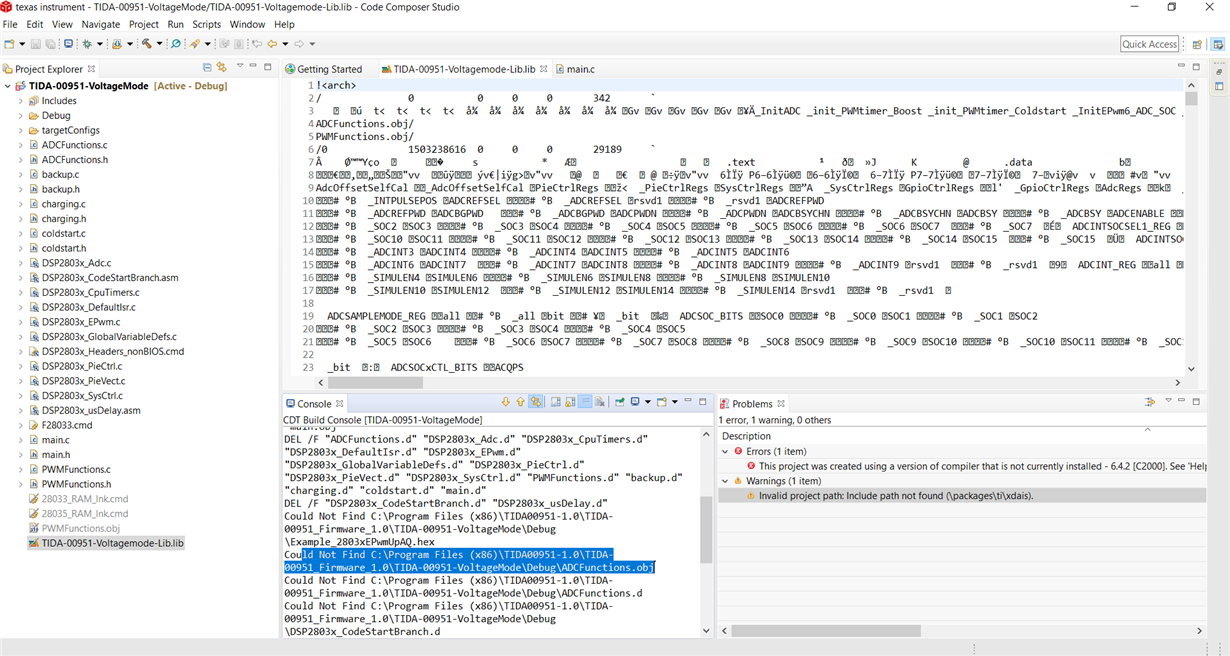
Task: Open the Navigate menu
Action: coord(100,24)
